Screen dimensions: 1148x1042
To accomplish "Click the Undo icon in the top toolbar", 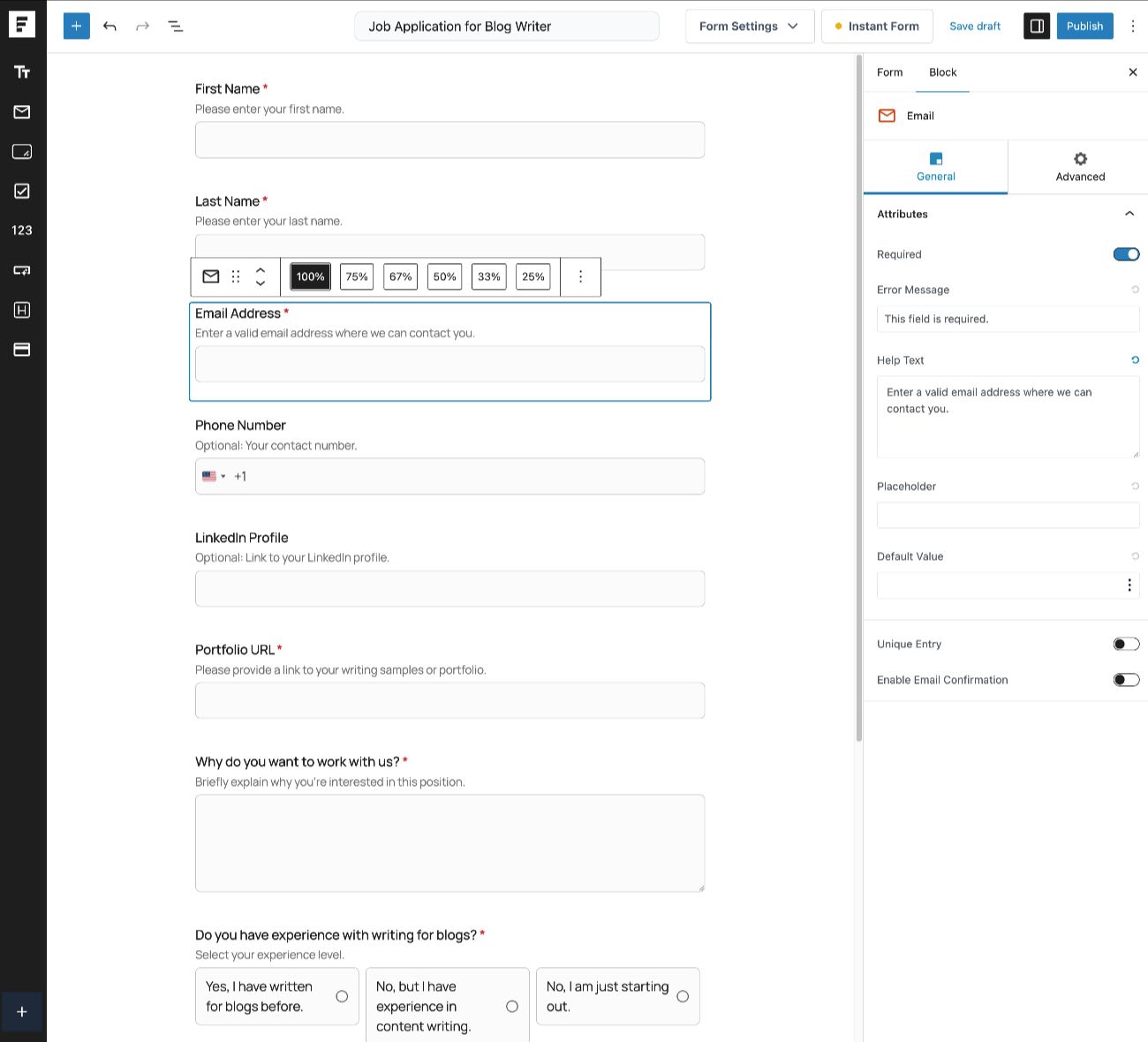I will [110, 26].
